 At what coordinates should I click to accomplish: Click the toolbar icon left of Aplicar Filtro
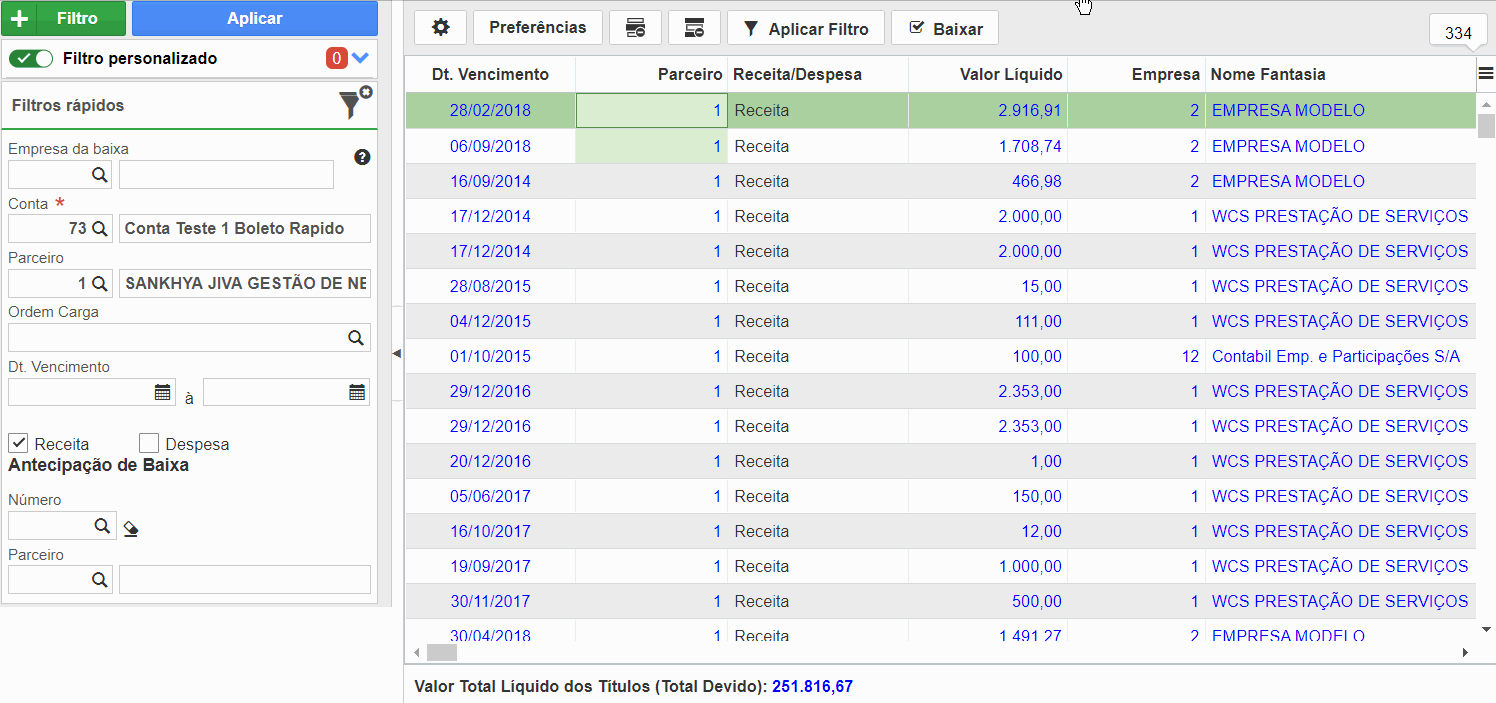point(694,28)
